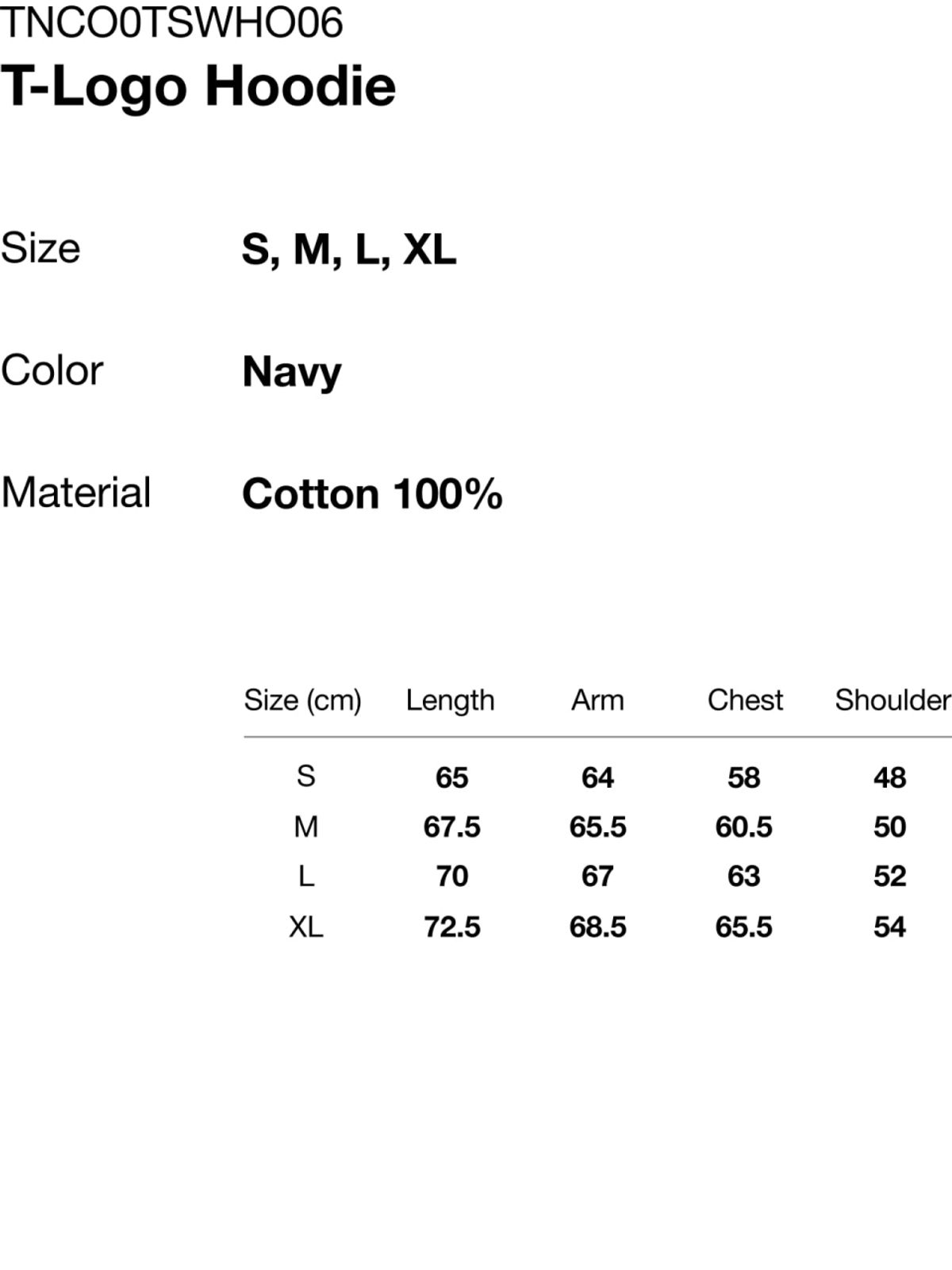Viewport: 952px width, 1270px height.
Task: Select the S, M, L, XL size text
Action: 348,250
